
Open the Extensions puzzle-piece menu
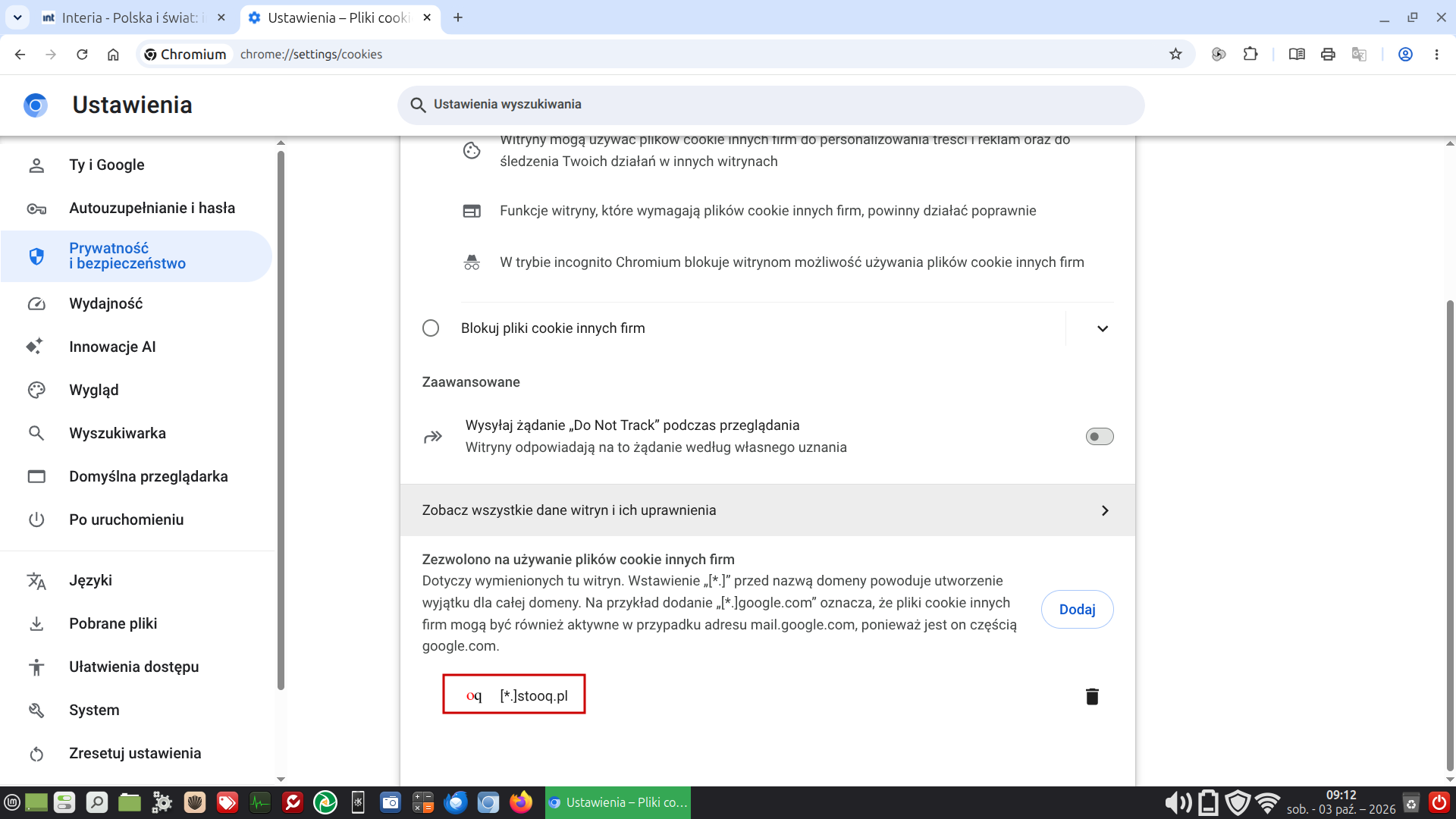click(x=1250, y=54)
